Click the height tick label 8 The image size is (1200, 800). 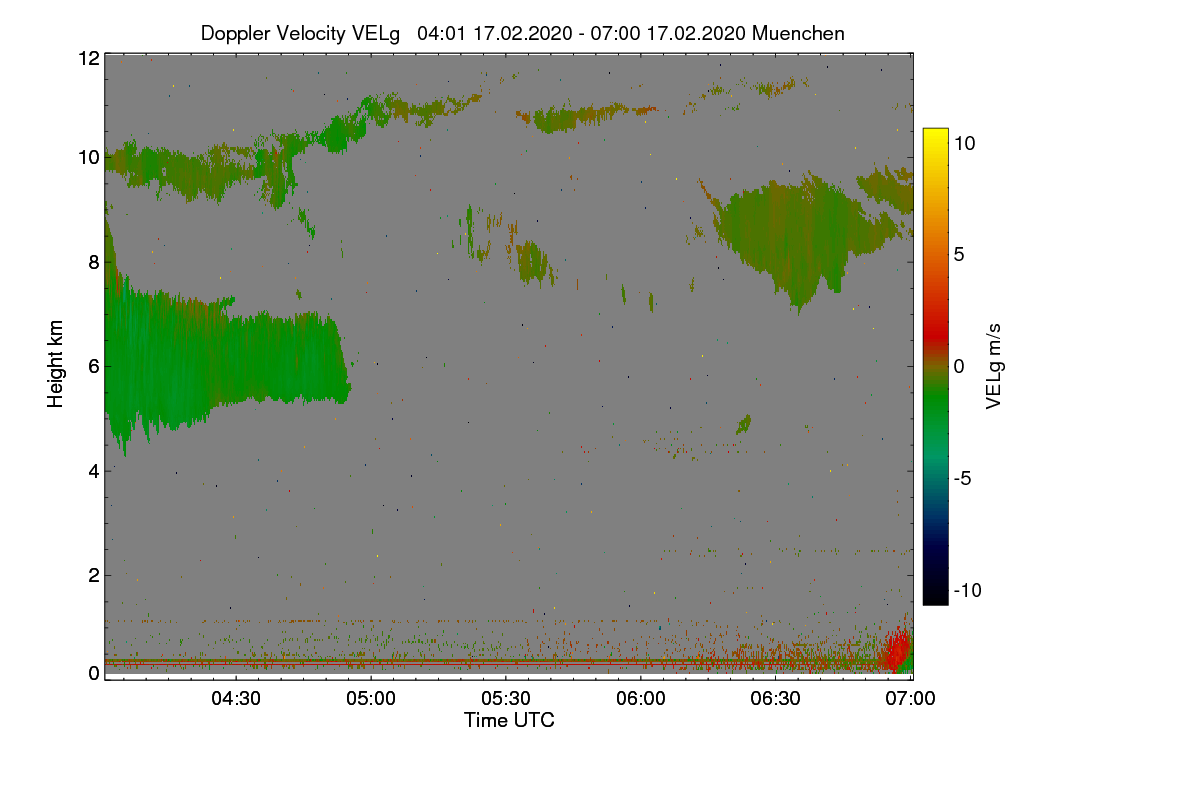click(x=93, y=262)
